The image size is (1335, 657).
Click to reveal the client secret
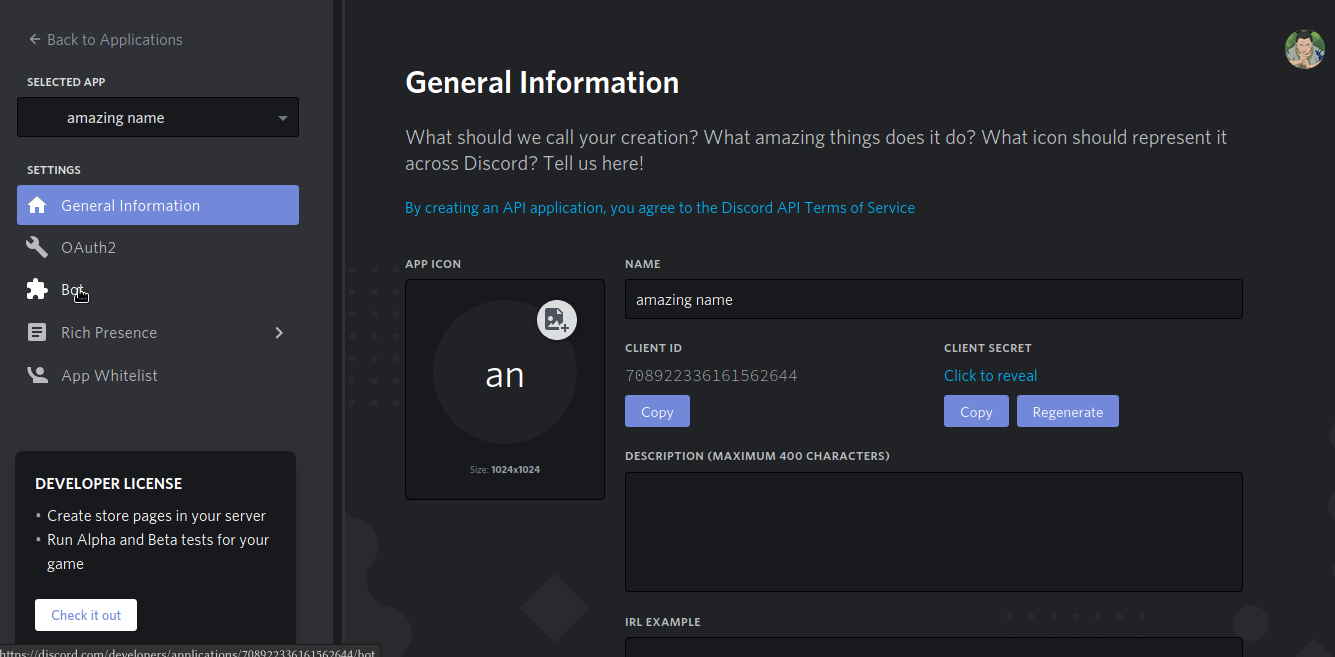[x=991, y=375]
